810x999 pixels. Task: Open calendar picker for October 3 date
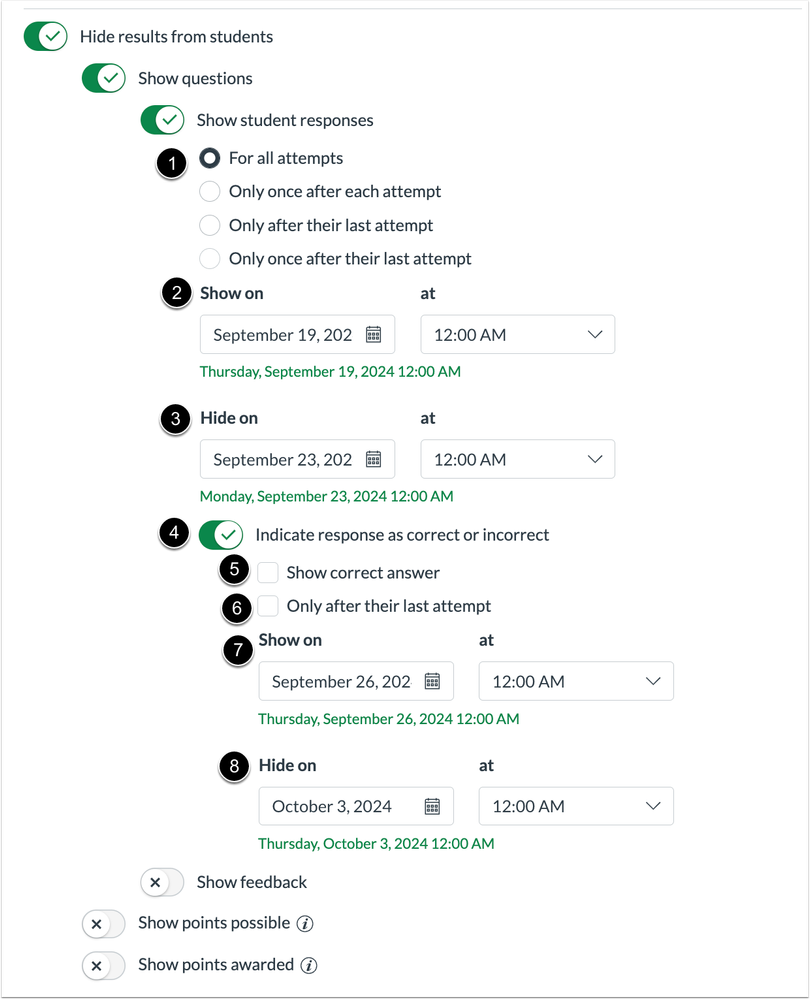click(432, 807)
